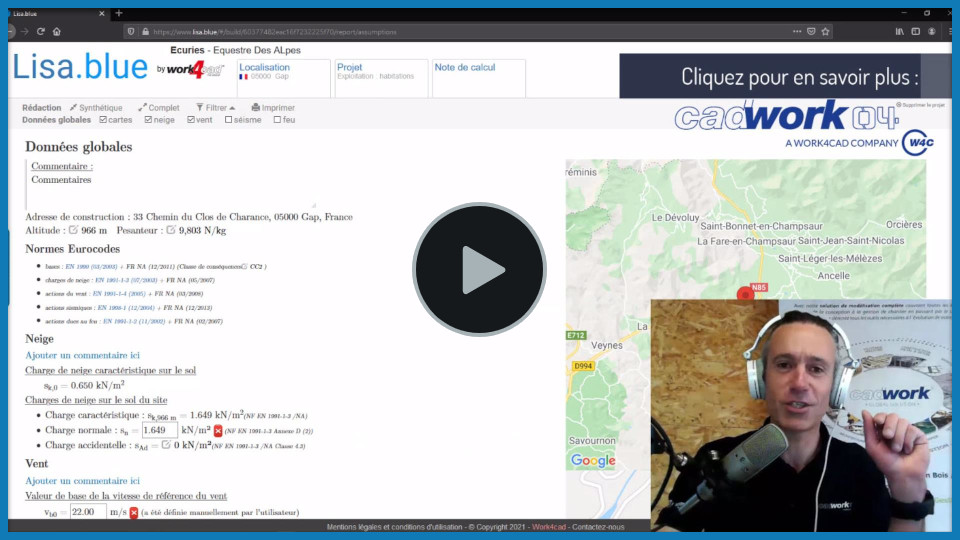Open the Firefox account icon
960x540 pixels.
tap(932, 31)
